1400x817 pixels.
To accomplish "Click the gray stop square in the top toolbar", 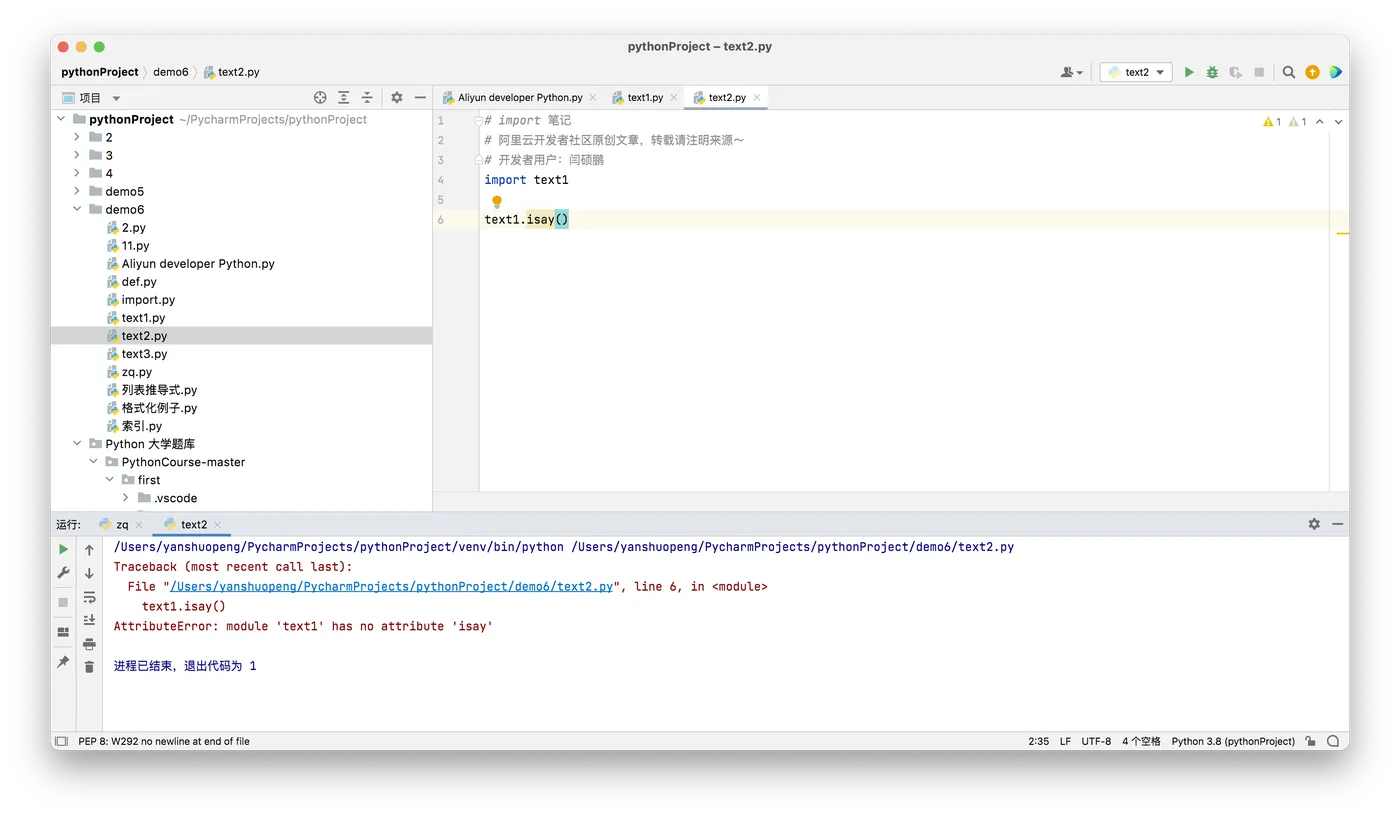I will 1259,72.
